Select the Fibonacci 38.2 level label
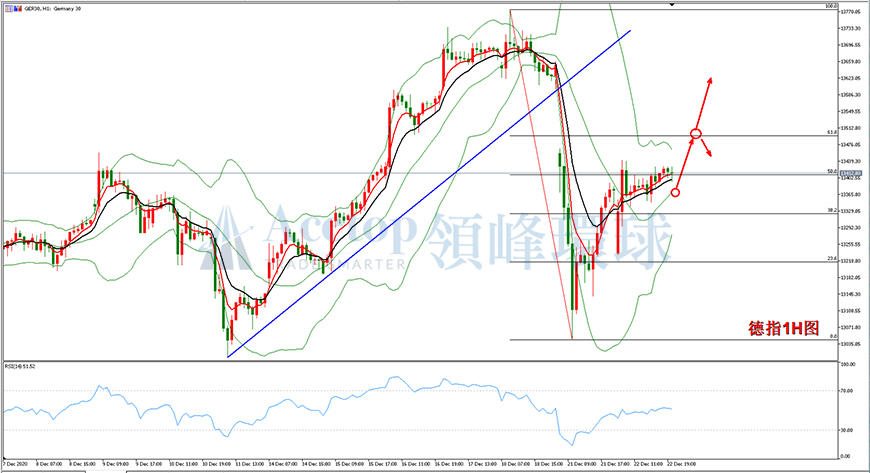 pos(832,210)
